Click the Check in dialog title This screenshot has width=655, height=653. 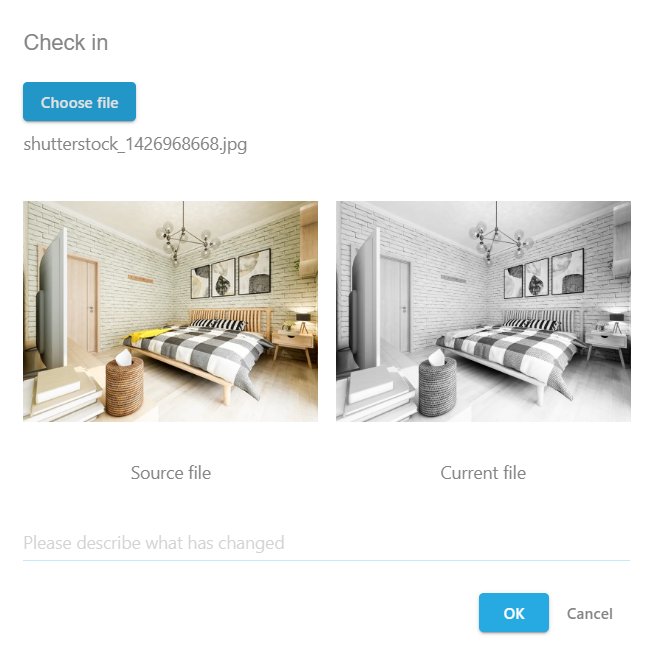66,43
